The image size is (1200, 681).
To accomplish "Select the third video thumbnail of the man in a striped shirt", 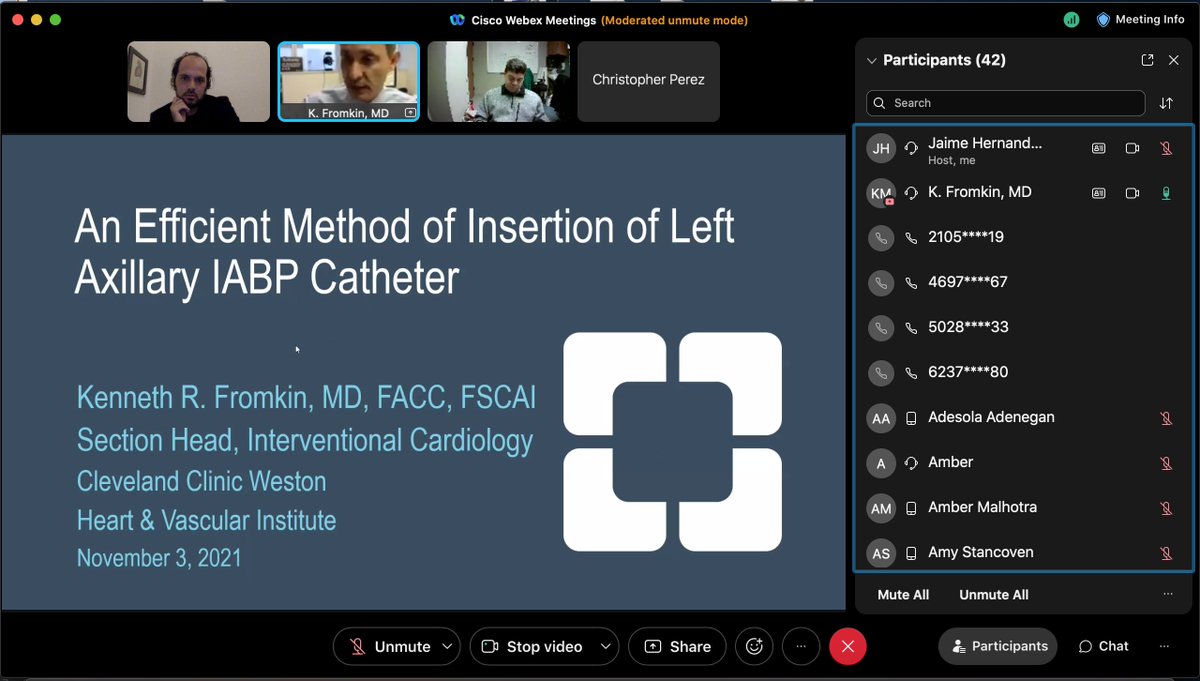I will [499, 82].
